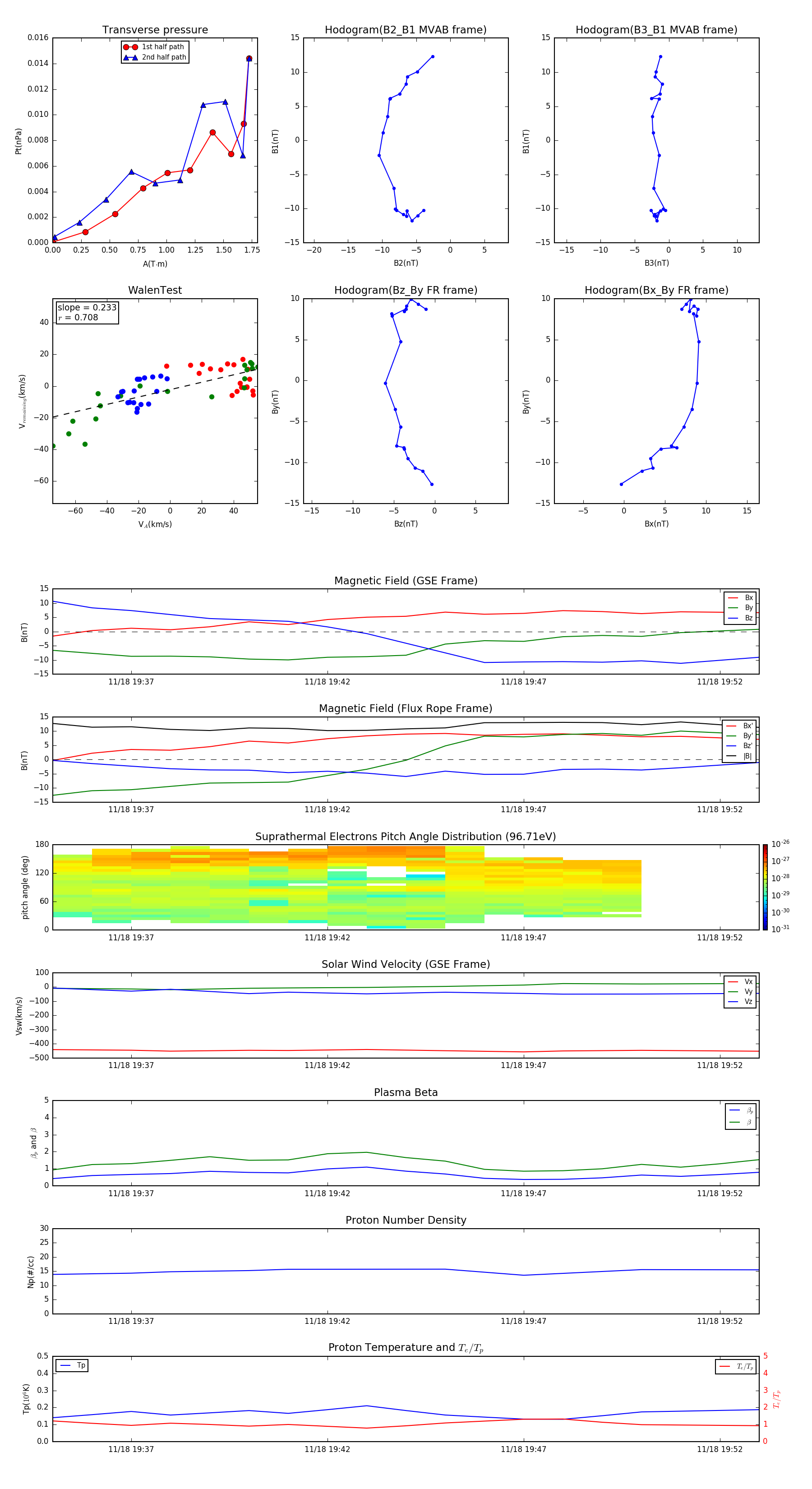The height and width of the screenshot is (1489, 812).
Task: Click 'Proton Number Density' plot title
Action: click(x=406, y=1220)
